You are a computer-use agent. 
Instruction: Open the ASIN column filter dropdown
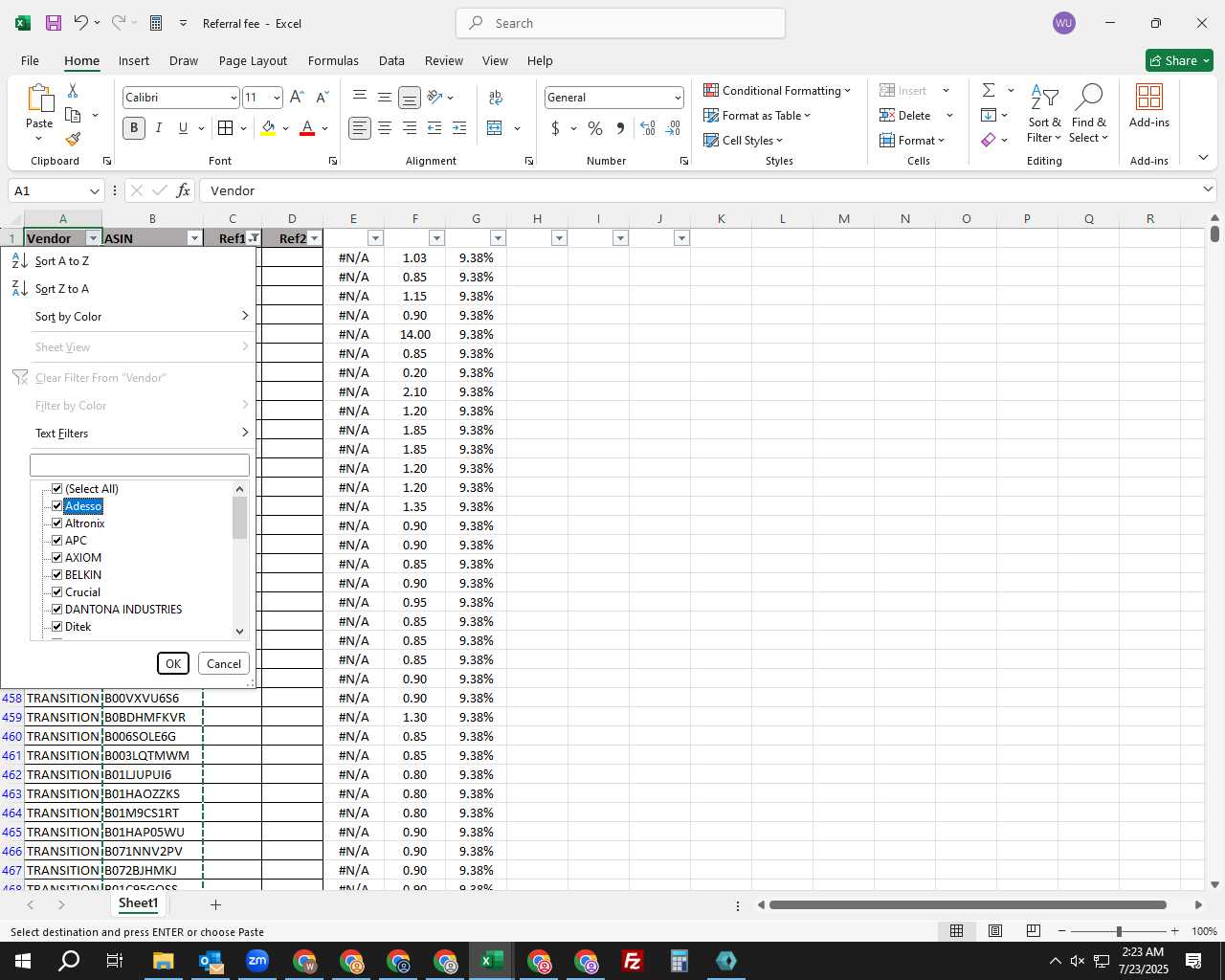point(194,238)
